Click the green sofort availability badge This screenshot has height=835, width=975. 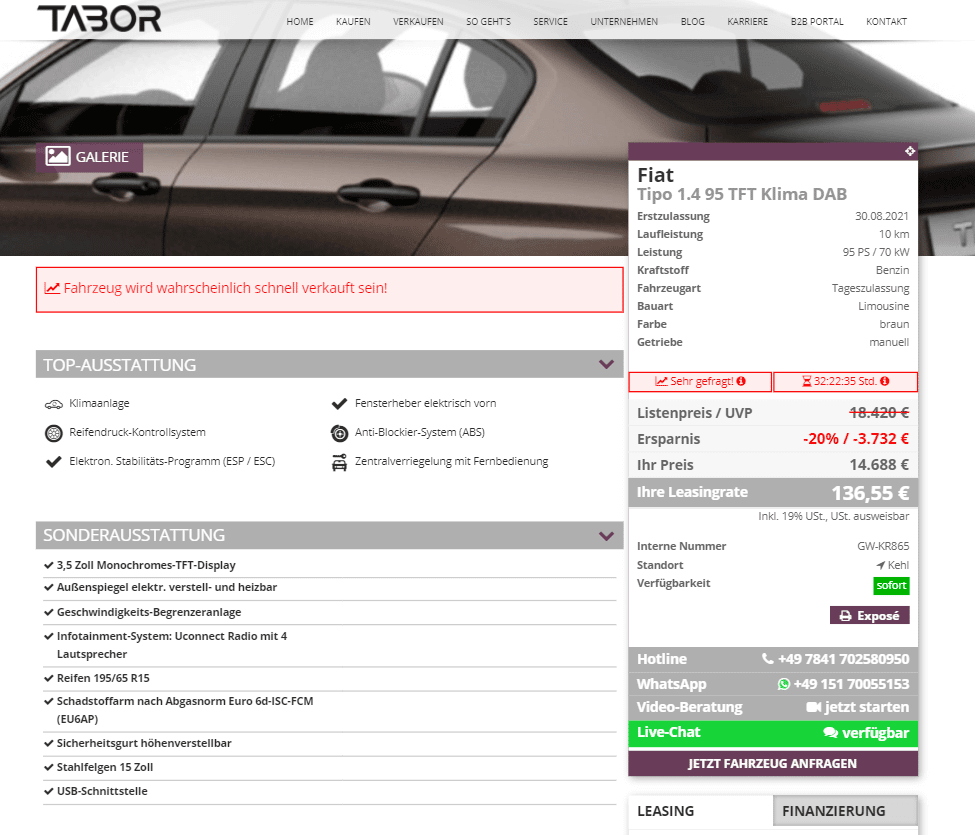click(x=891, y=586)
